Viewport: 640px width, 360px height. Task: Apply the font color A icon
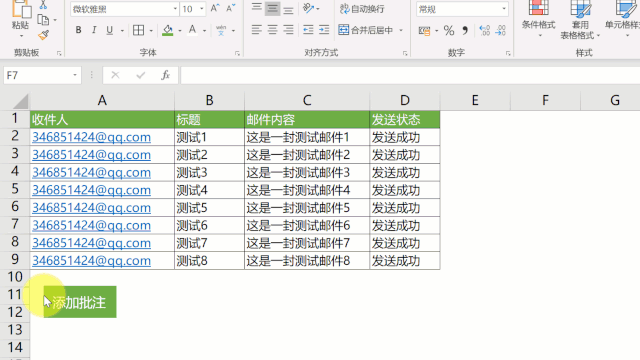tap(192, 30)
